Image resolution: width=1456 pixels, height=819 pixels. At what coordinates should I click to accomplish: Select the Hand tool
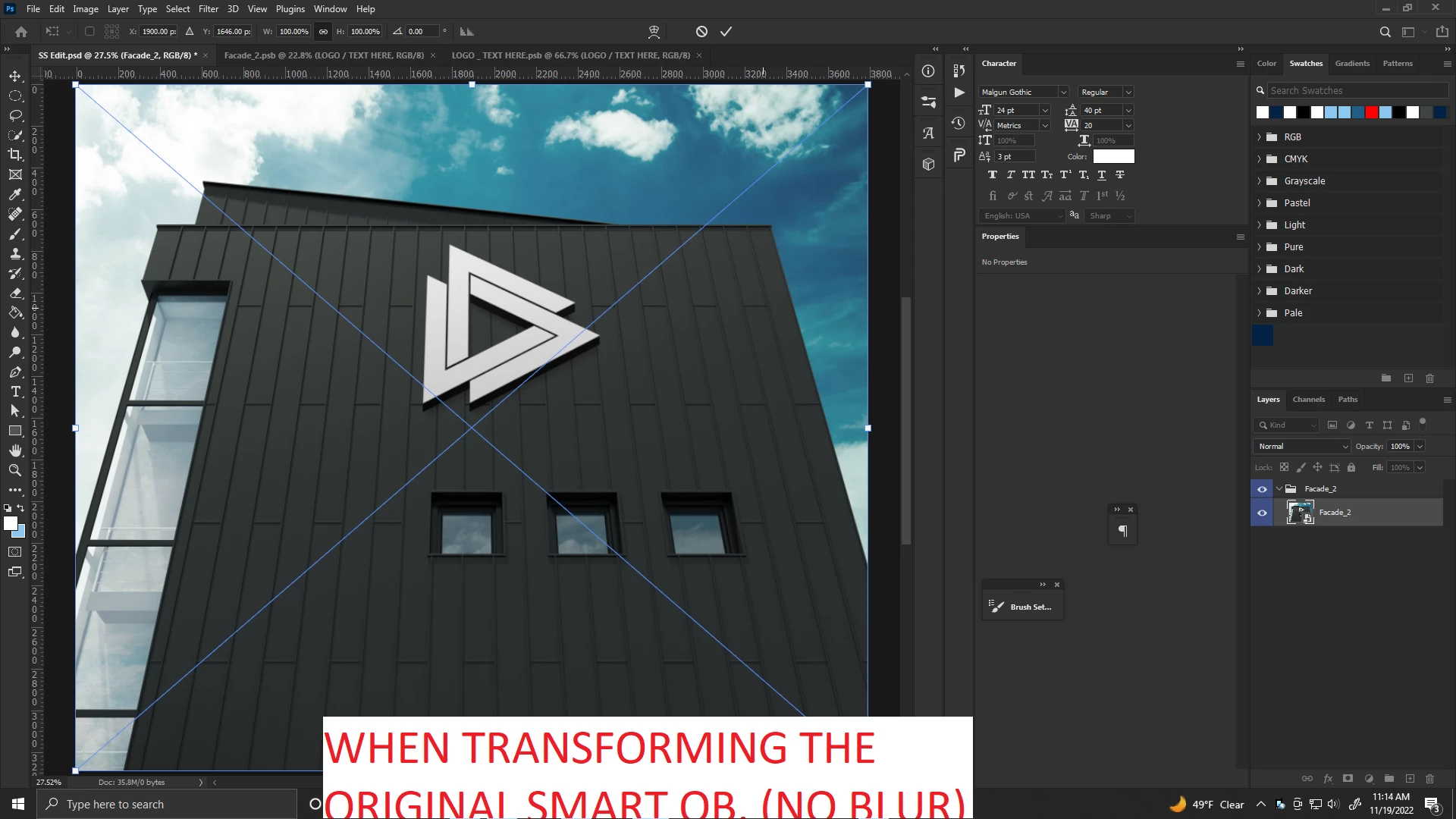click(x=15, y=450)
